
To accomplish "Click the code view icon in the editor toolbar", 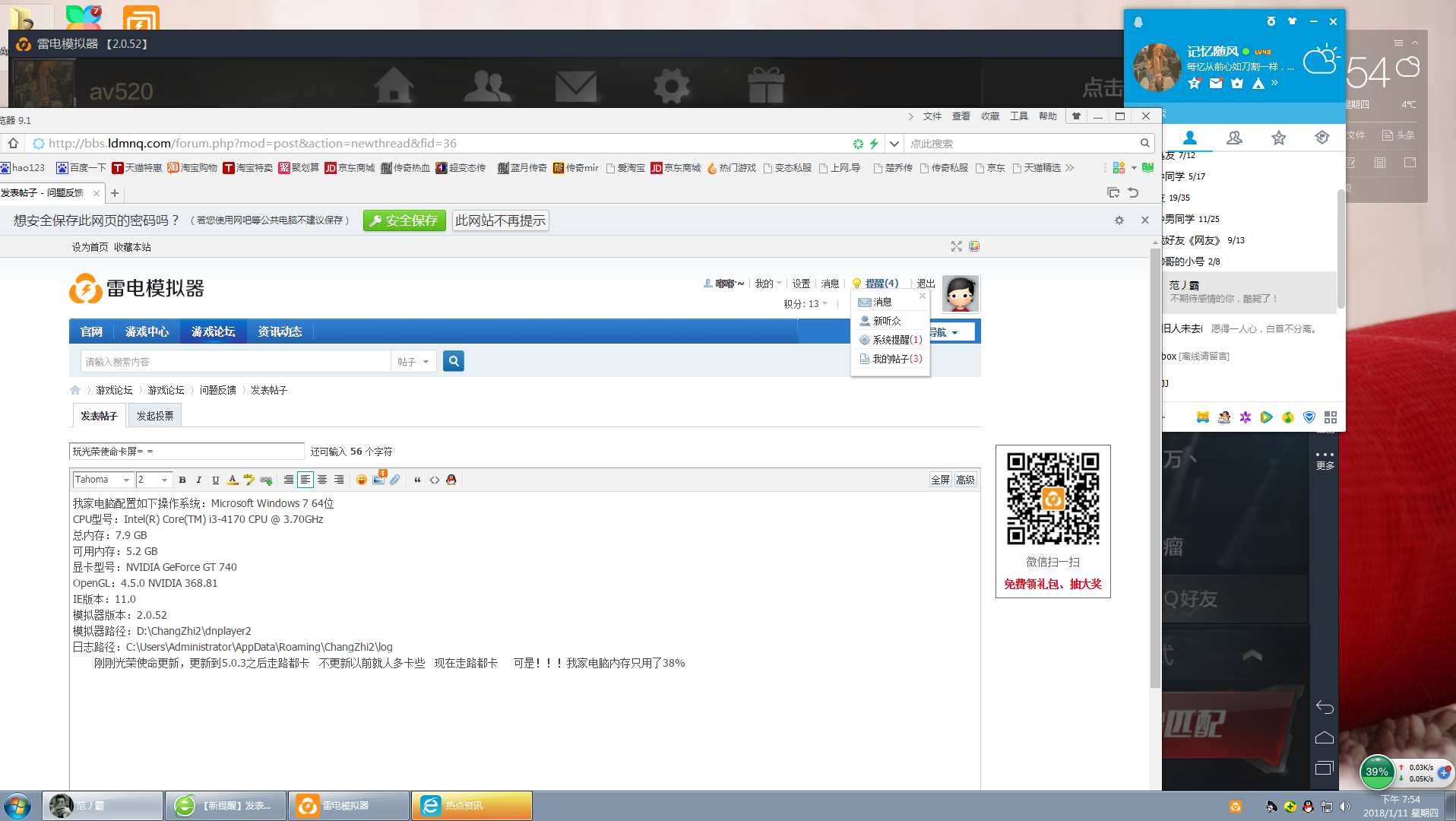I will pos(435,480).
